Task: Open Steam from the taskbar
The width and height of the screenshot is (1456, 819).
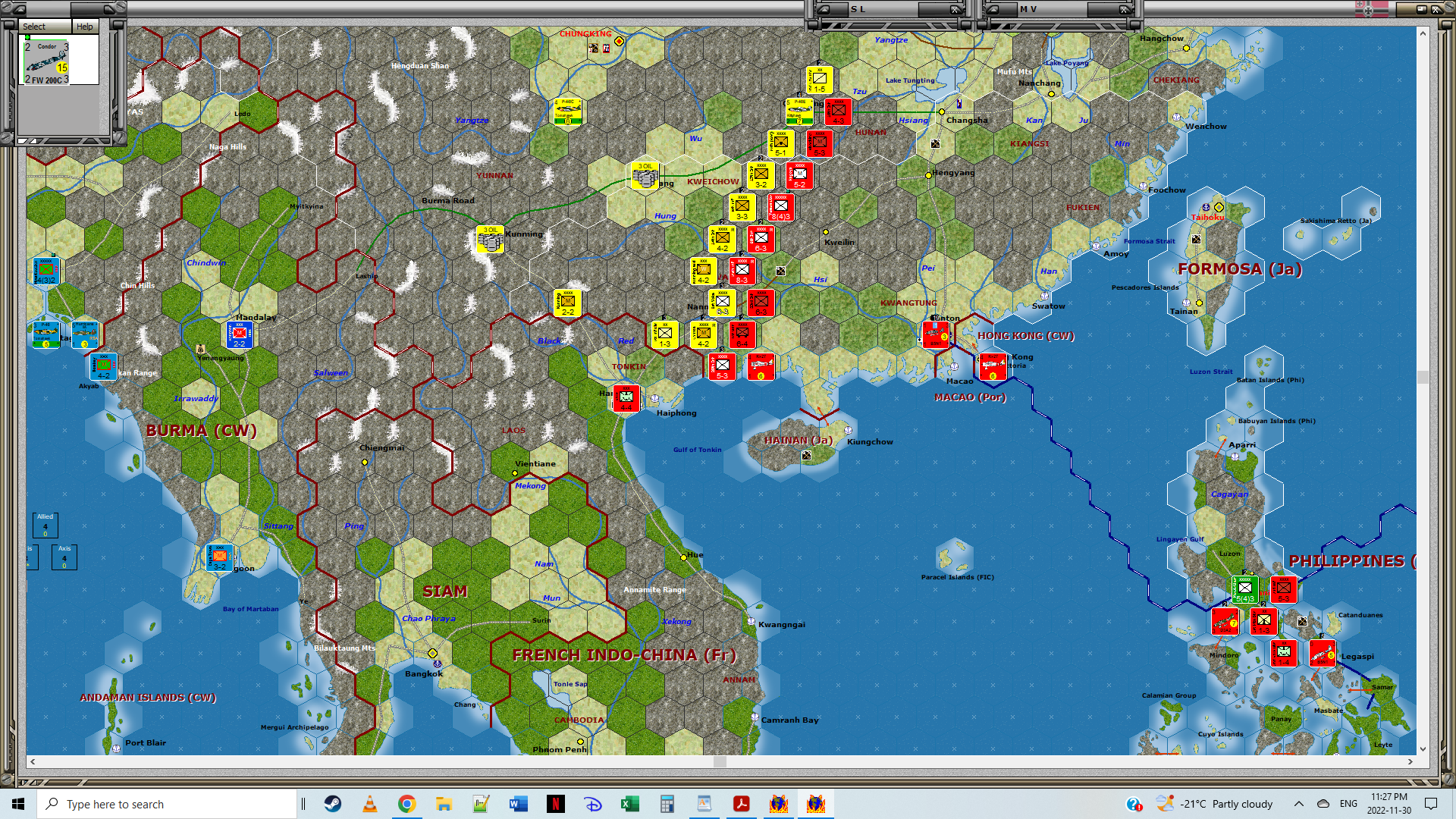Action: coord(332,804)
